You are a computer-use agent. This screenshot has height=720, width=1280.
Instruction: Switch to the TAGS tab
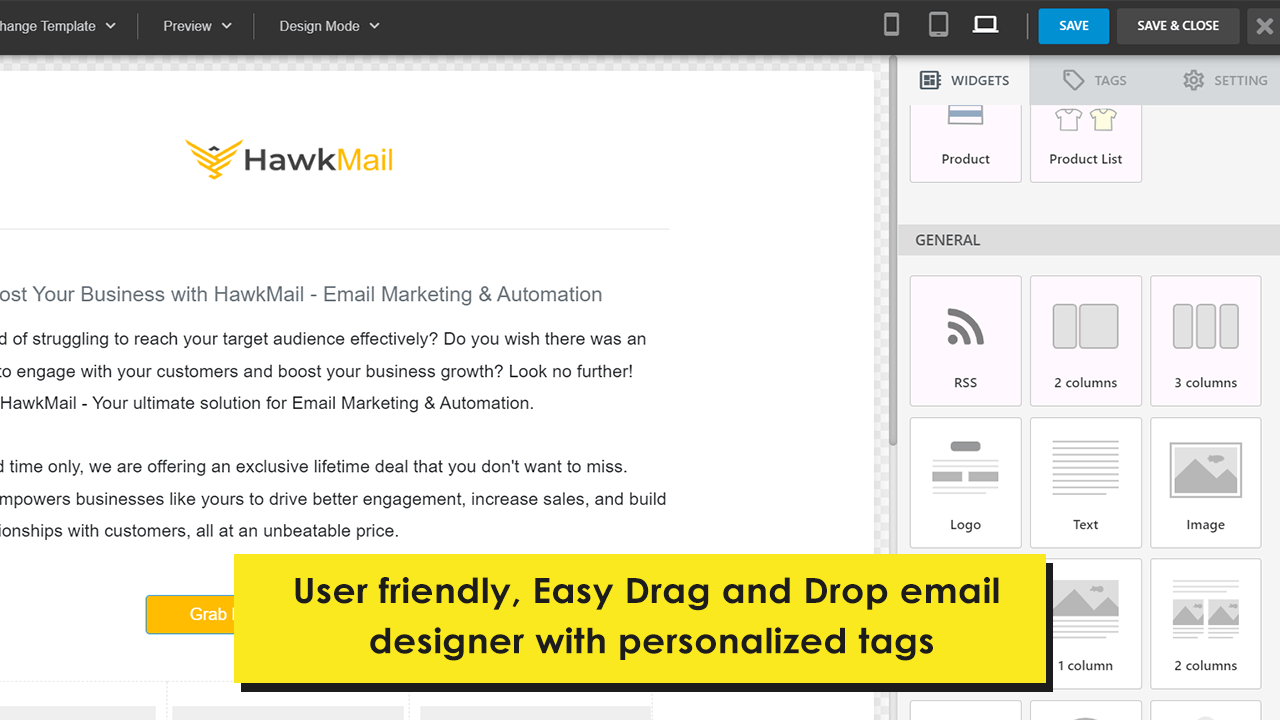click(x=1095, y=80)
